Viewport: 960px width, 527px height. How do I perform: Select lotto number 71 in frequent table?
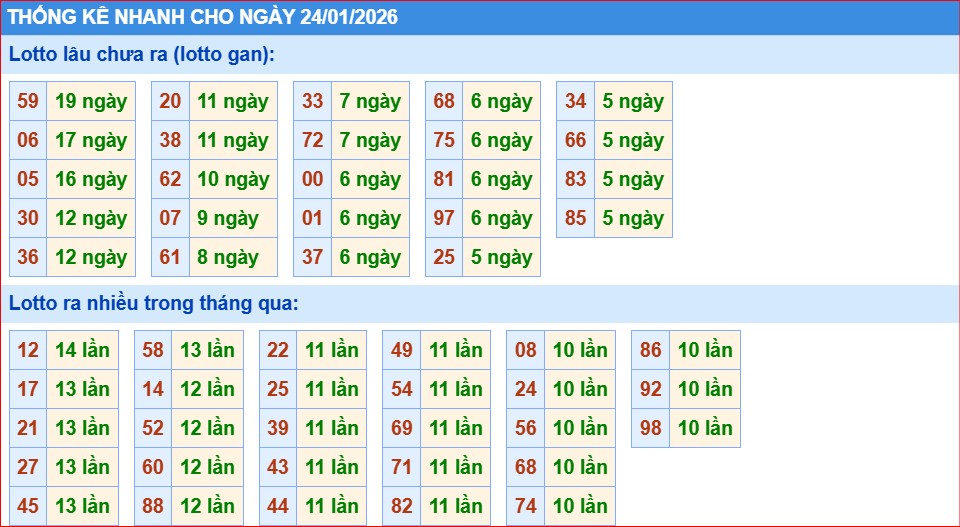[x=402, y=467]
